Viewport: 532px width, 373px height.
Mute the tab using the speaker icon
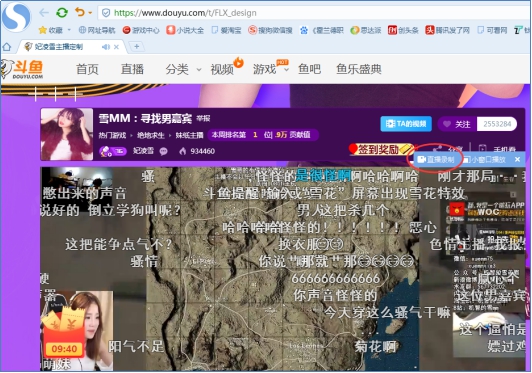click(106, 47)
